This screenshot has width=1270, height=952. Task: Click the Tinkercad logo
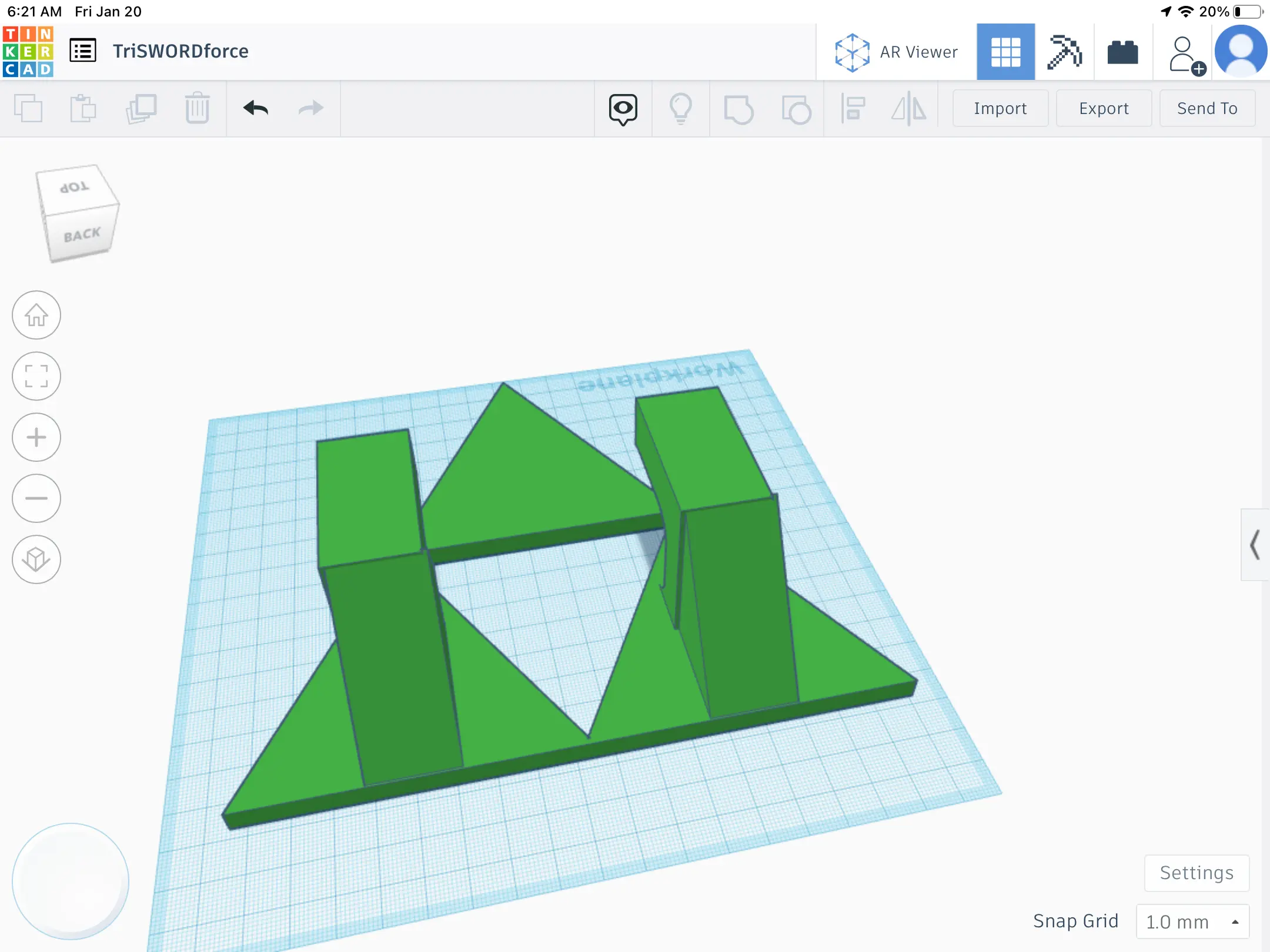[28, 51]
